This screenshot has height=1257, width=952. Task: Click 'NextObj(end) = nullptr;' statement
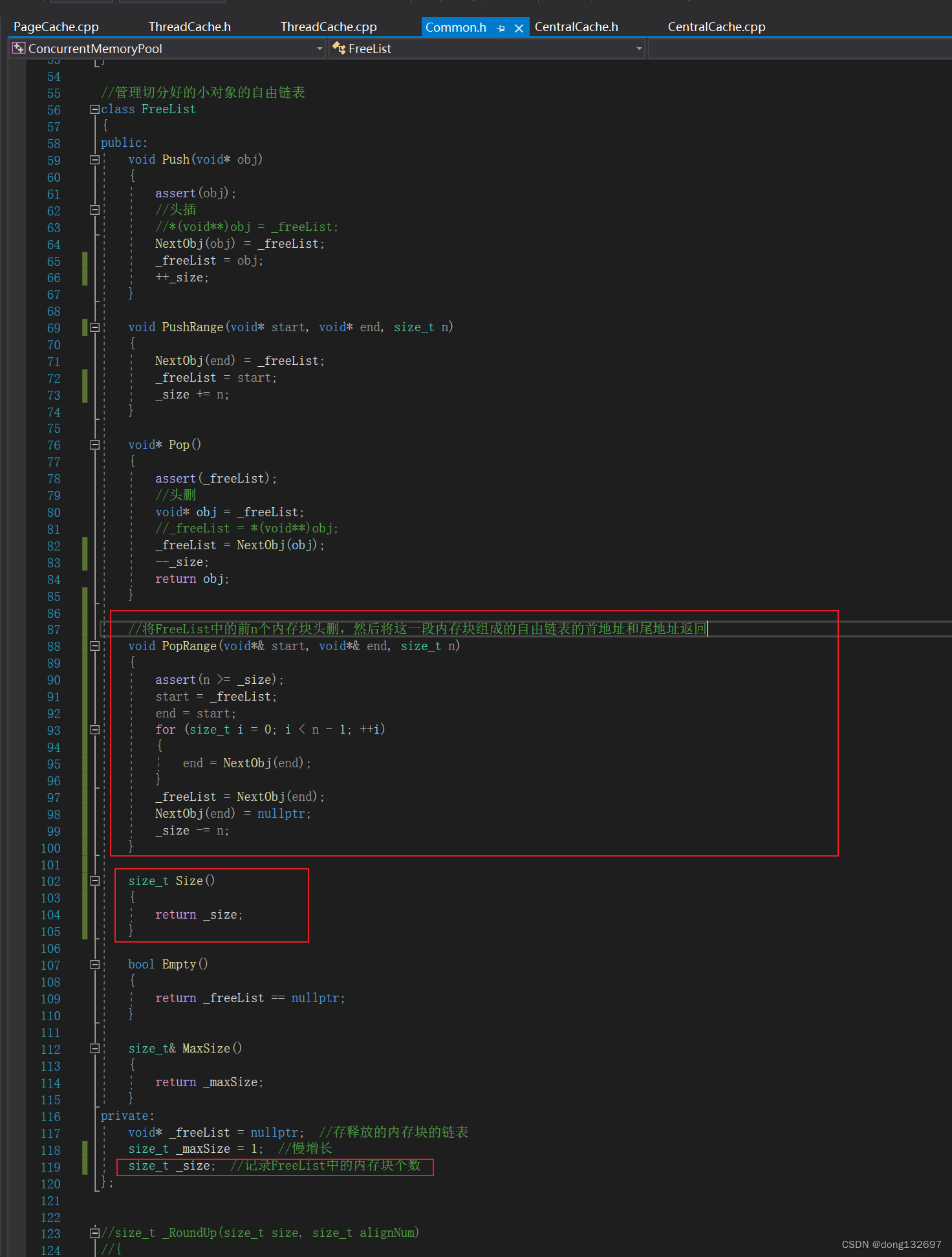233,814
